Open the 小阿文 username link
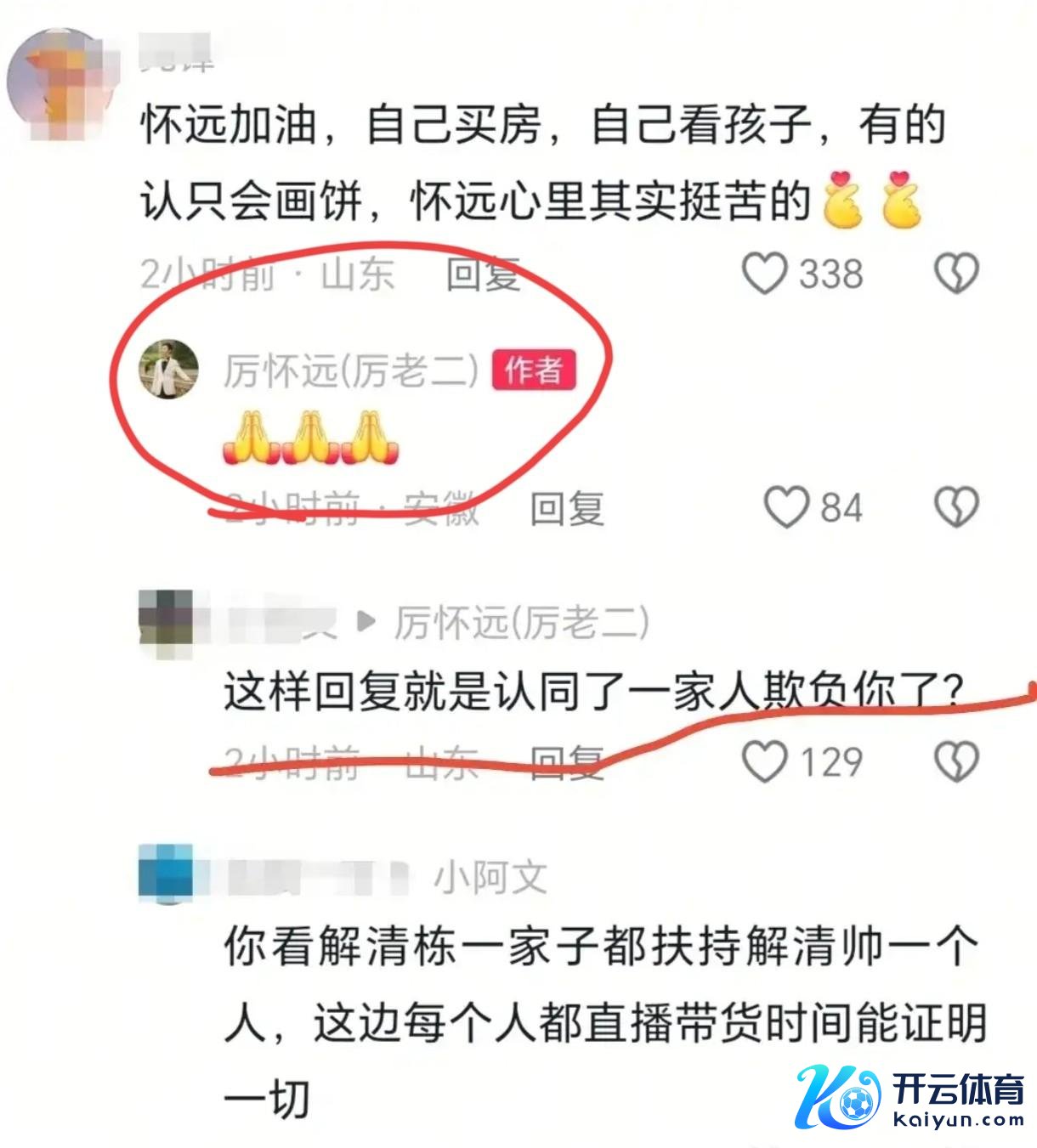 click(490, 876)
